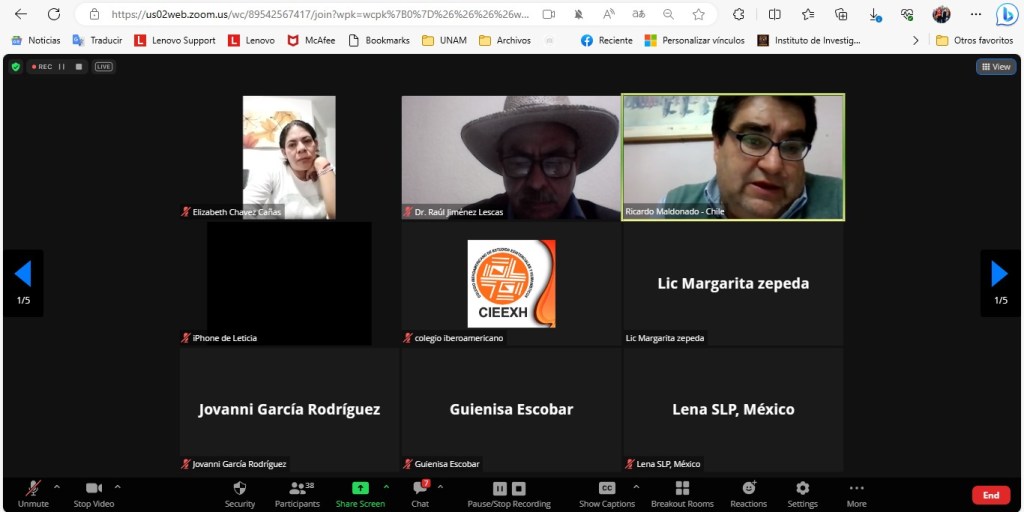Go to next gallery page with right arrow
The height and width of the screenshot is (512, 1024).
click(x=999, y=274)
